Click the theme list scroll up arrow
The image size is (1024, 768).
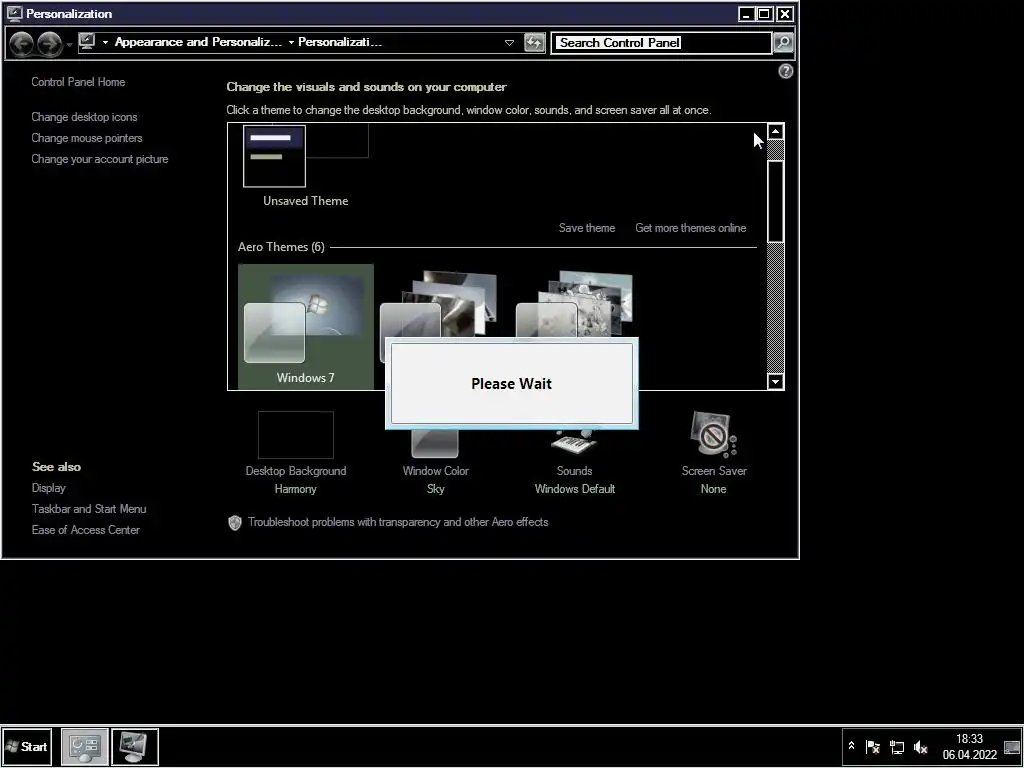click(775, 131)
